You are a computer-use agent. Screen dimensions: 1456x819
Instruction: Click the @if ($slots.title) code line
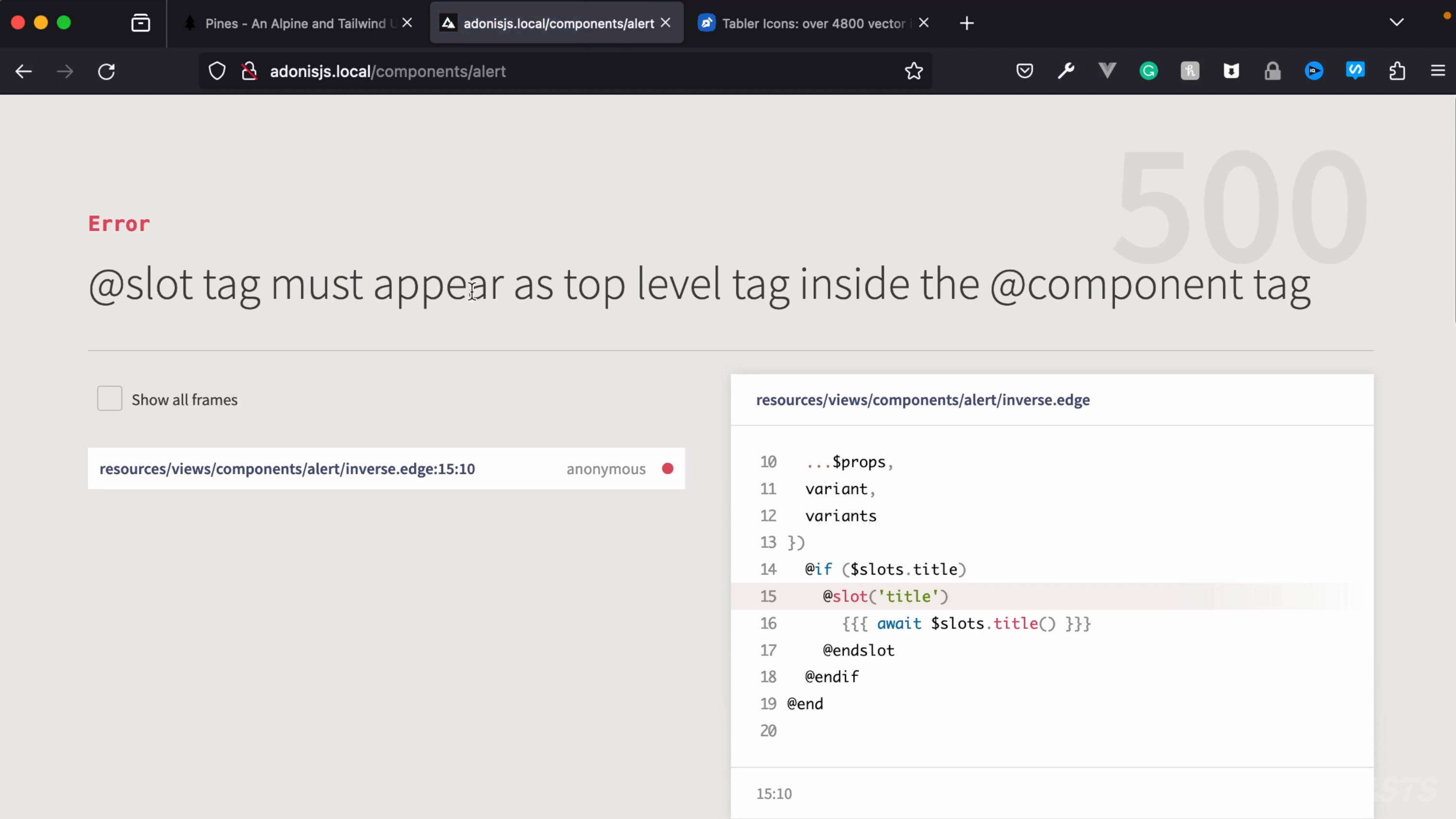(885, 569)
